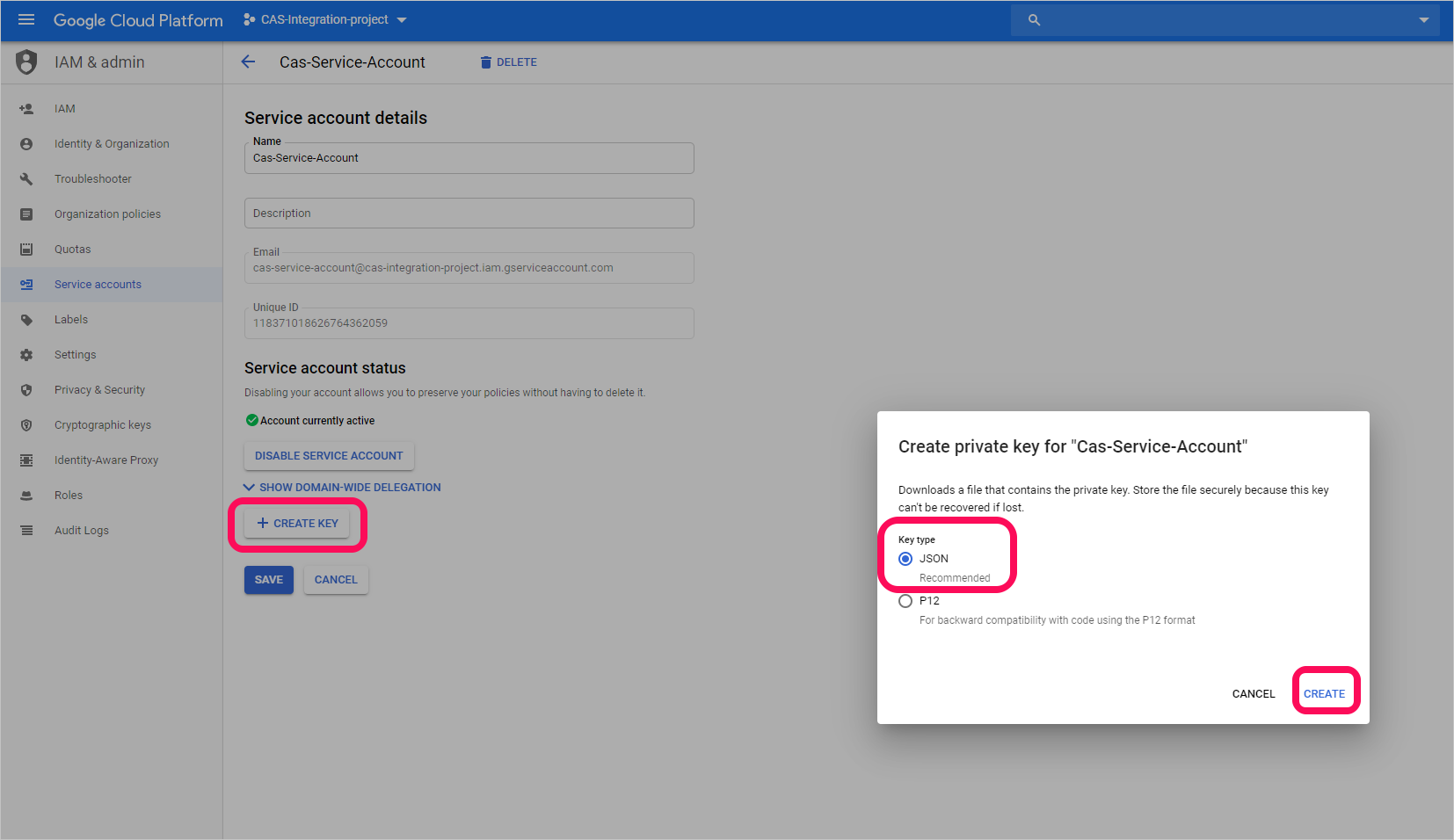
Task: Click the IAM & admin shield icon
Action: point(27,62)
